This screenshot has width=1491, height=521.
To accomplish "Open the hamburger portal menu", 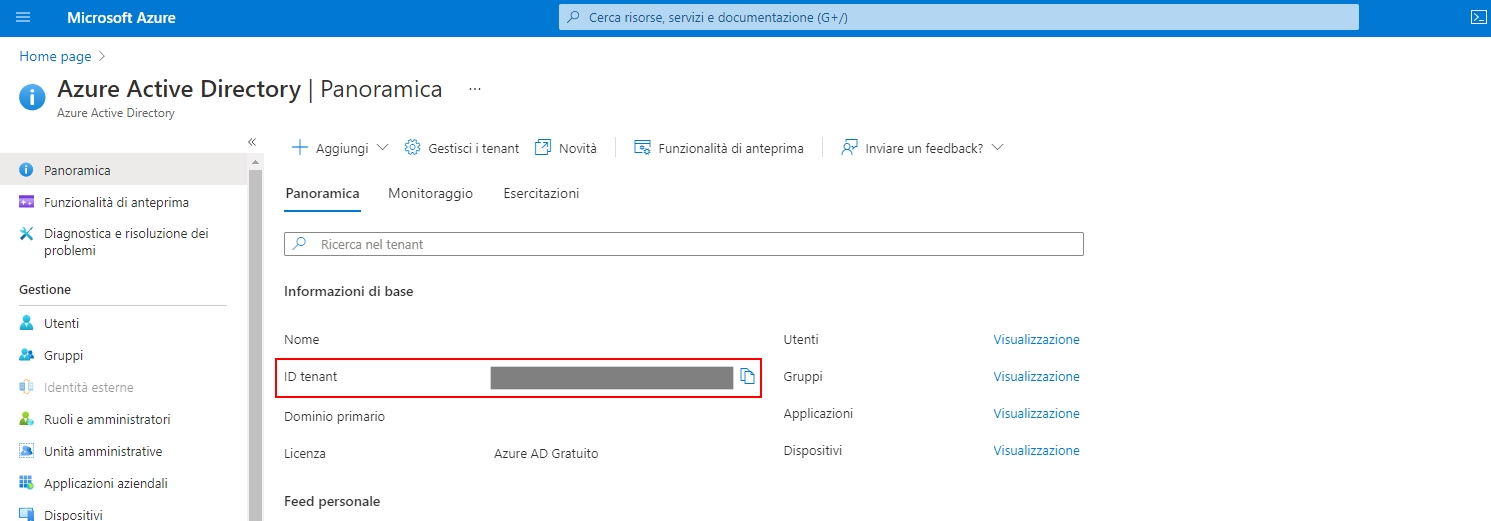I will [x=23, y=18].
